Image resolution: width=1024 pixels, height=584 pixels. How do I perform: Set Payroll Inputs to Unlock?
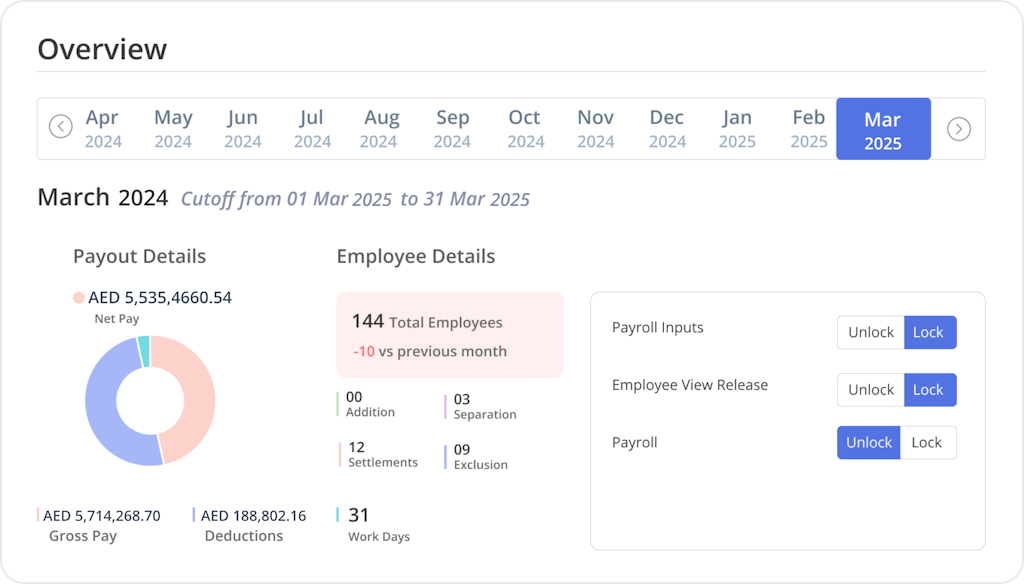click(x=869, y=332)
